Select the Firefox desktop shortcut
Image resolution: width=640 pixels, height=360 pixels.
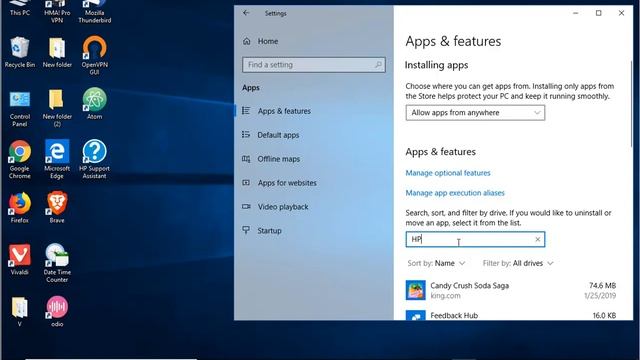tap(20, 207)
